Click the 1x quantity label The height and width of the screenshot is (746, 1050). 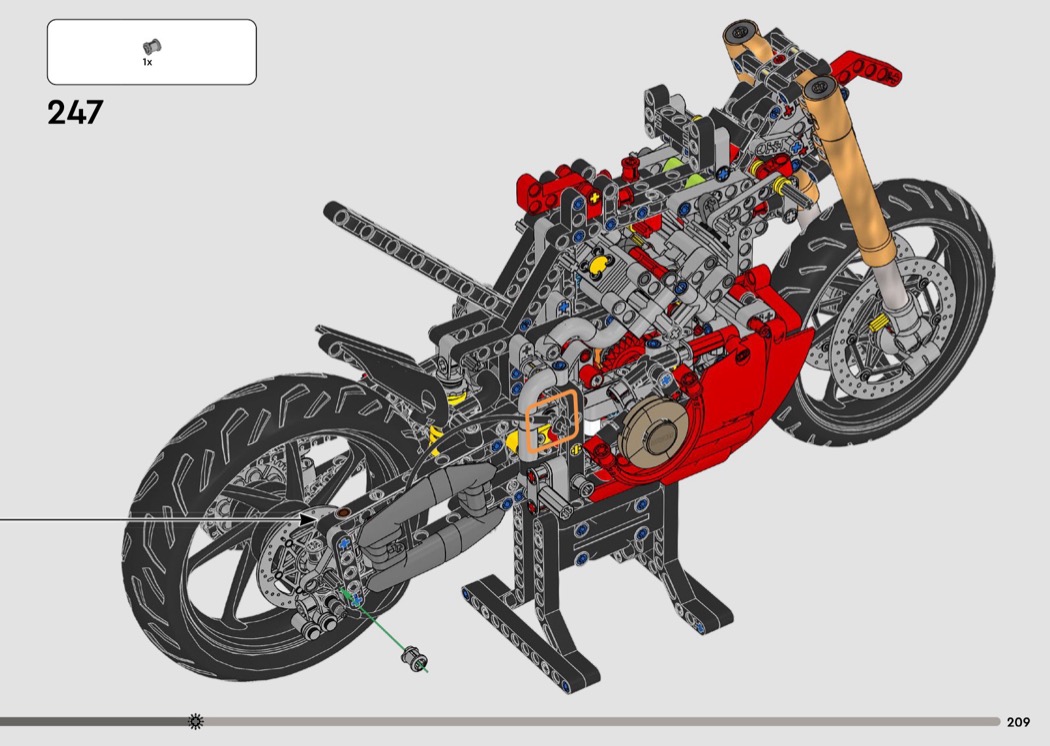147,62
